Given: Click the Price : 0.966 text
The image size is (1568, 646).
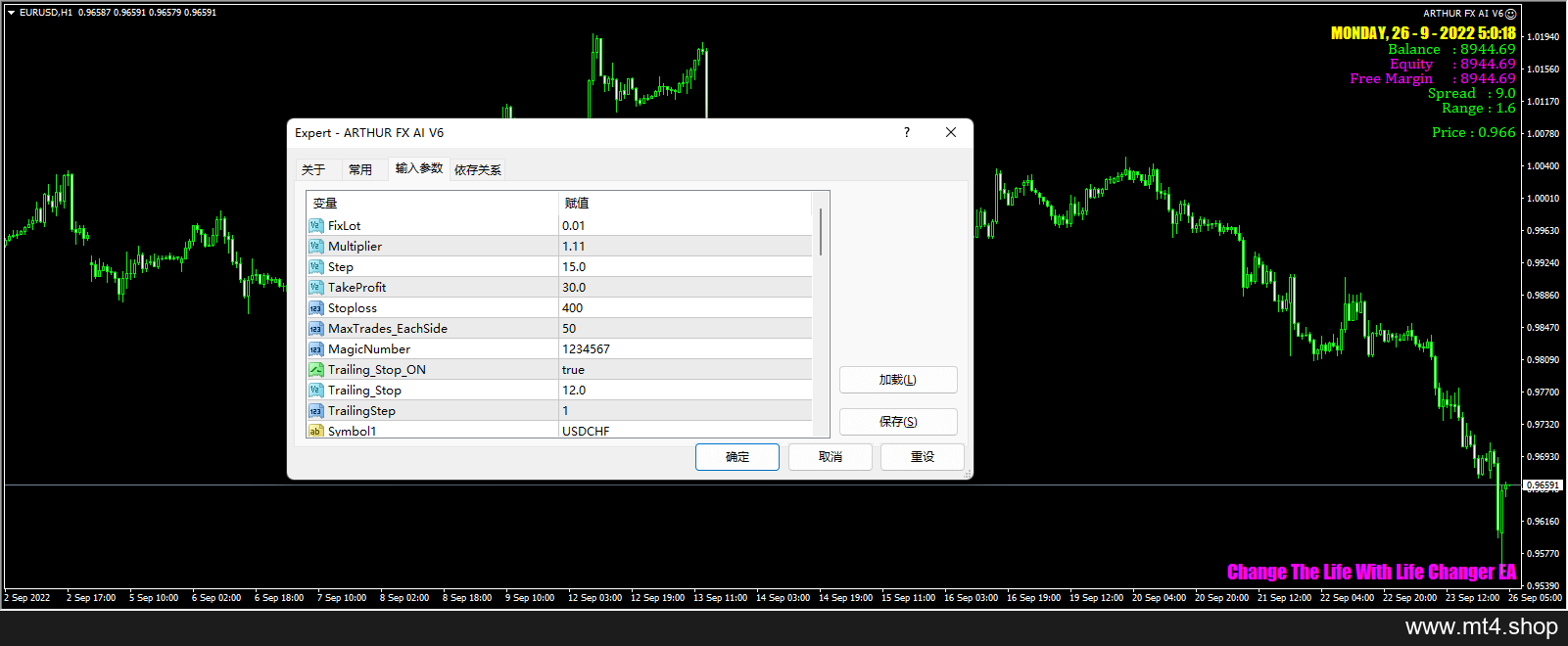Looking at the screenshot, I should click(1473, 132).
